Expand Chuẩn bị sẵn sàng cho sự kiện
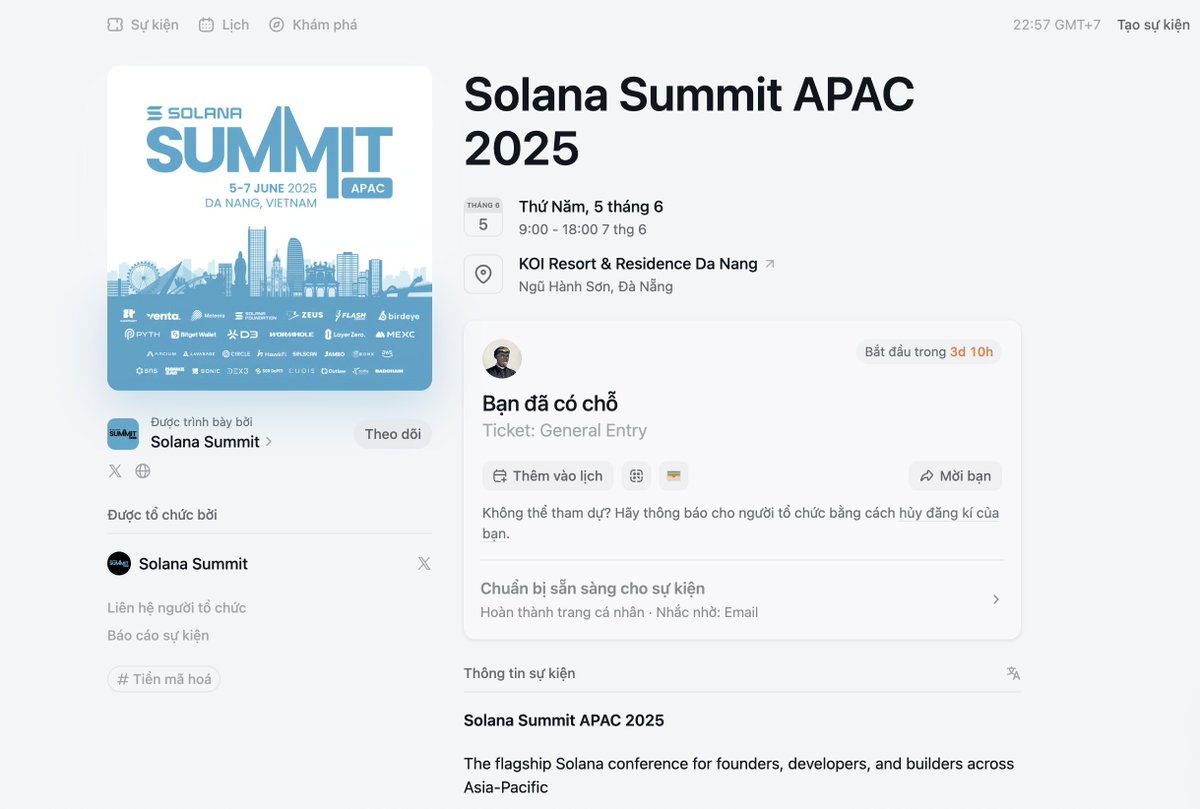This screenshot has height=809, width=1200. pos(742,599)
